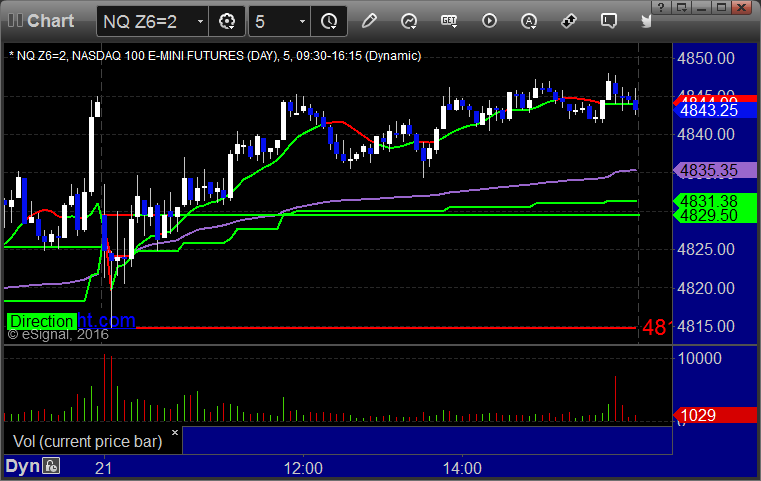
Task: Click the symbol link pin icon
Action: click(x=569, y=21)
